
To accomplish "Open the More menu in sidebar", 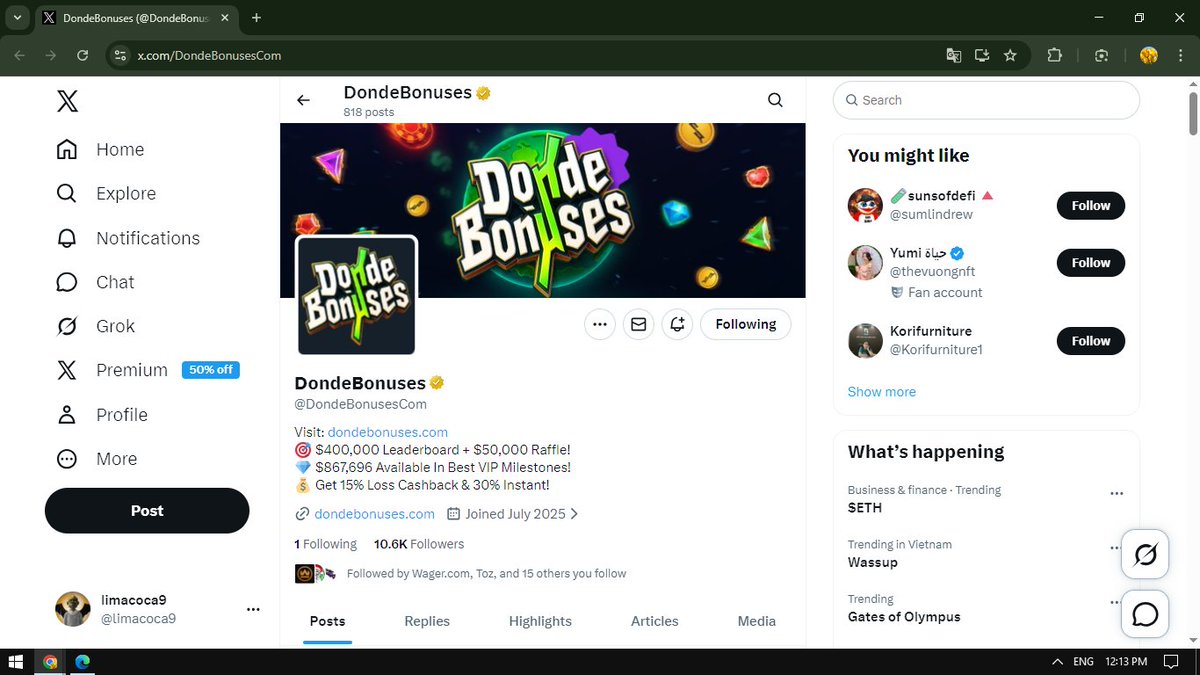I will tap(97, 459).
